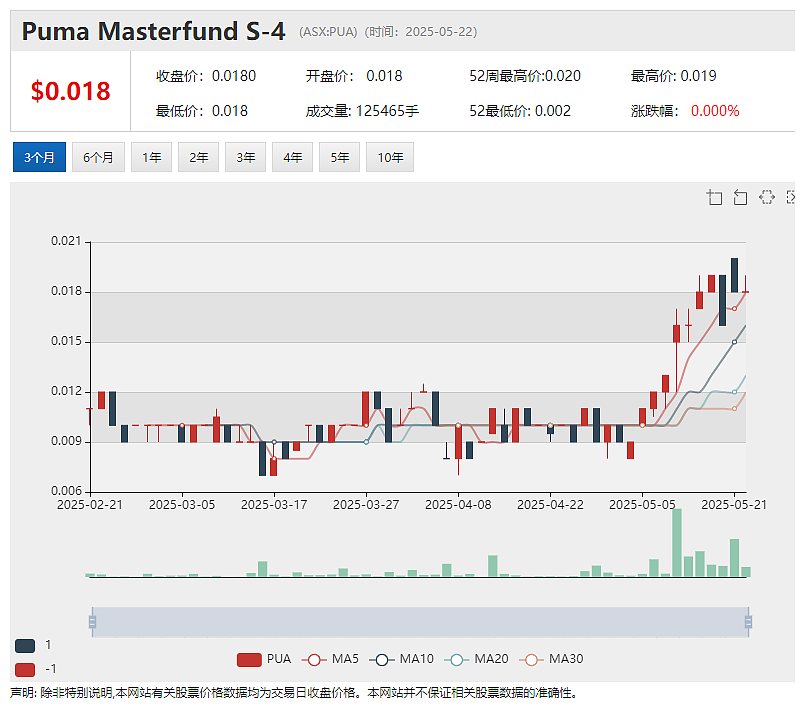Toggle the MA5 line in legend
The height and width of the screenshot is (711, 806).
pyautogui.click(x=330, y=659)
